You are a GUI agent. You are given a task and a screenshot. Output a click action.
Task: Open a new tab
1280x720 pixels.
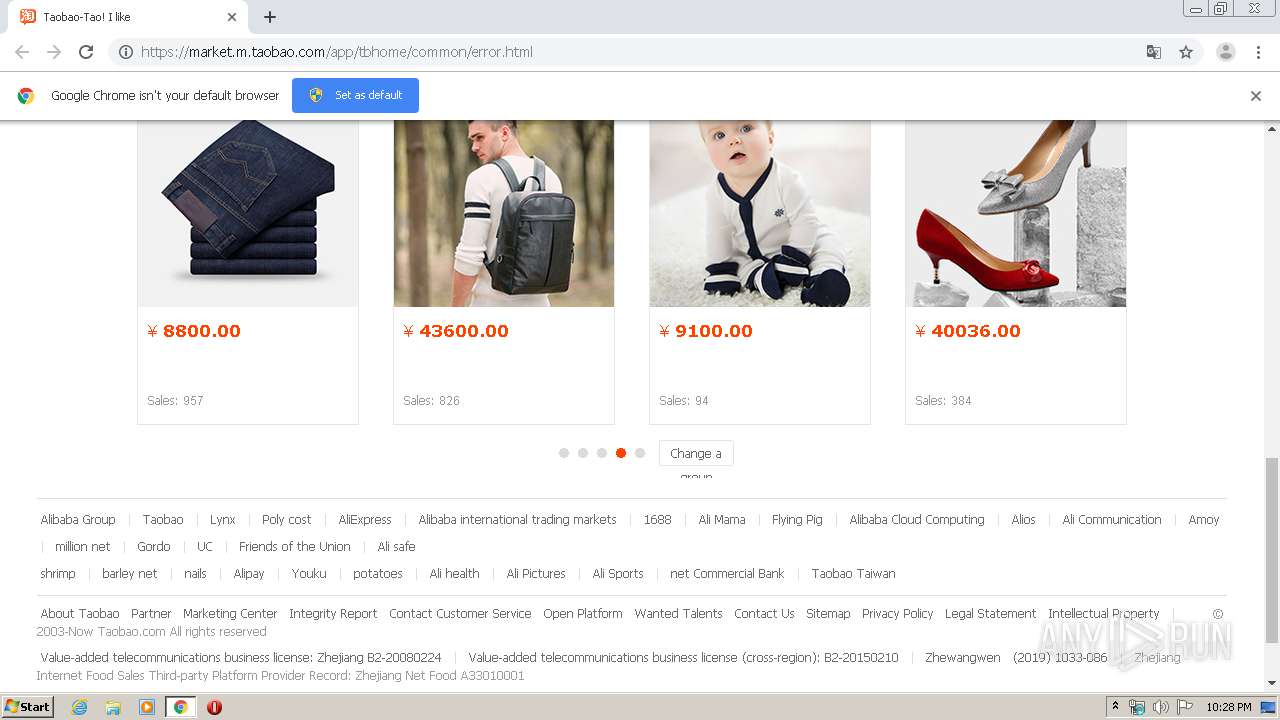(270, 17)
